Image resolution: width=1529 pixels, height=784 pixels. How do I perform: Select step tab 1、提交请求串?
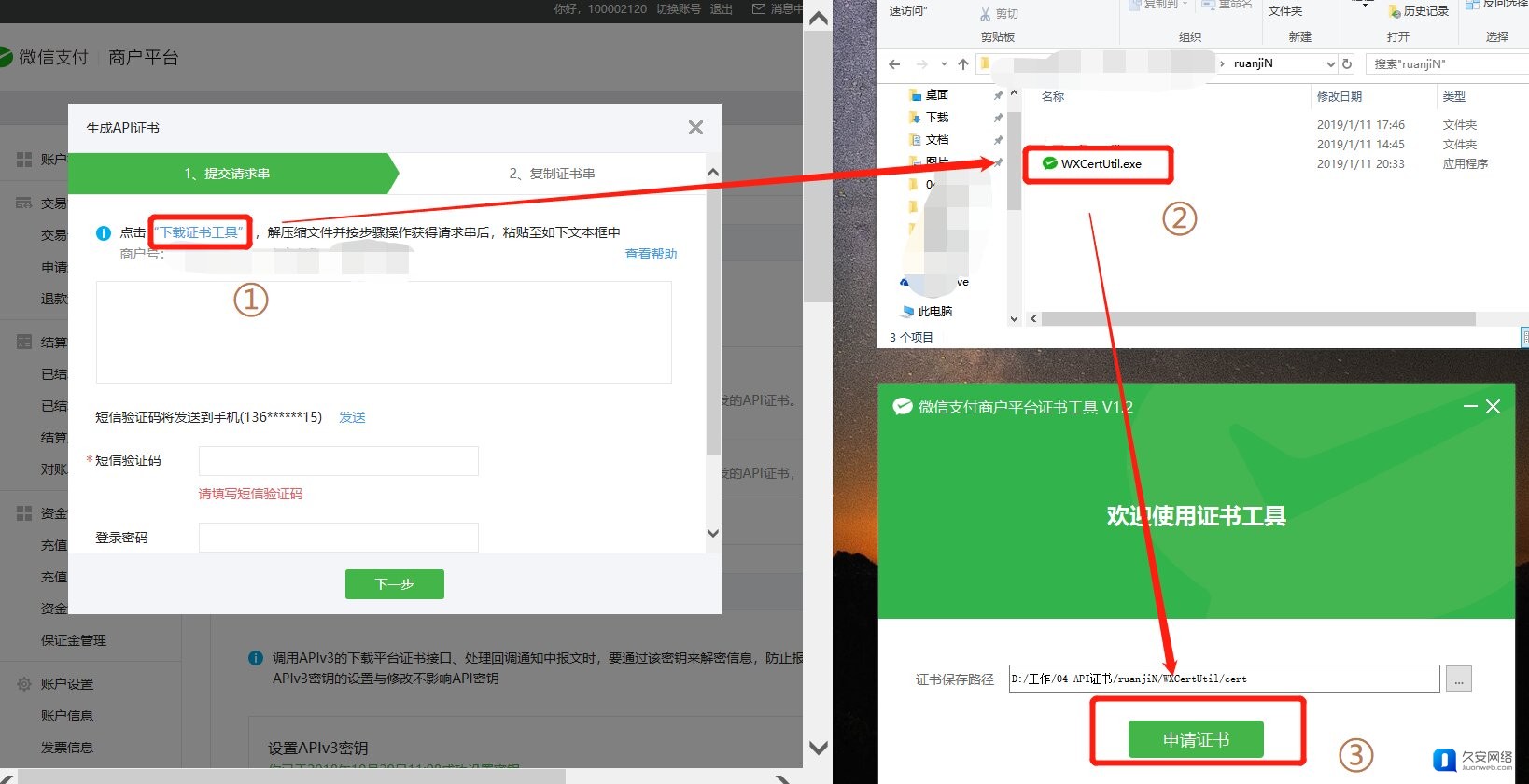click(227, 174)
